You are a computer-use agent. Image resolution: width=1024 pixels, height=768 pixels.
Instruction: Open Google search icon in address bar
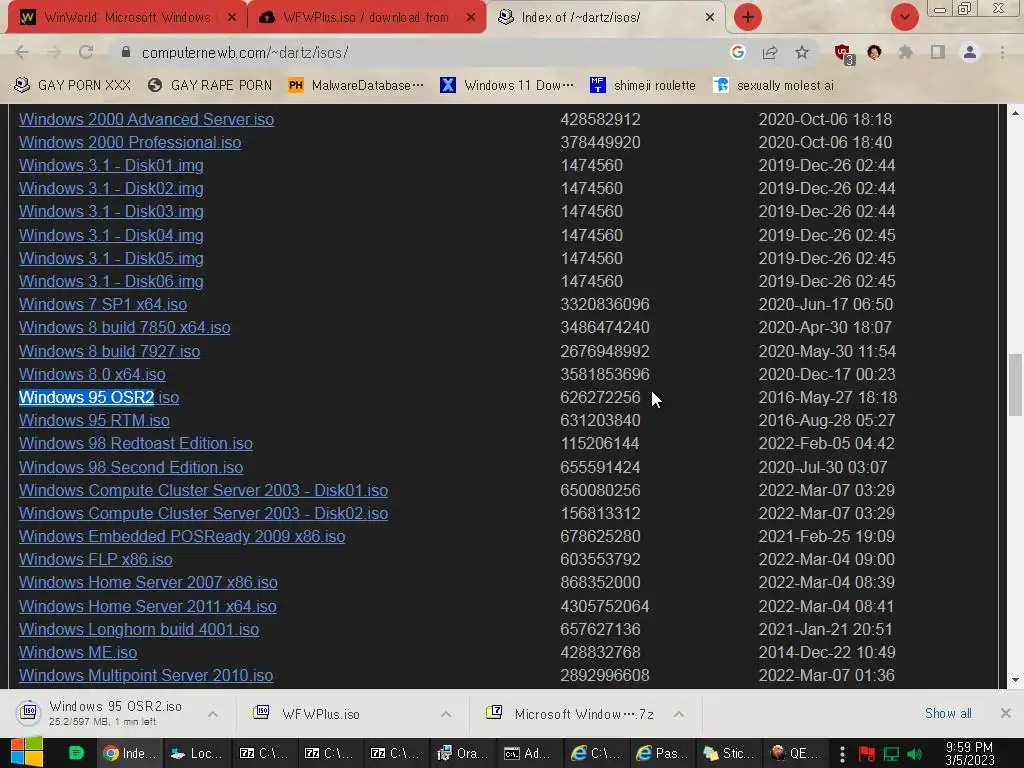(x=738, y=52)
